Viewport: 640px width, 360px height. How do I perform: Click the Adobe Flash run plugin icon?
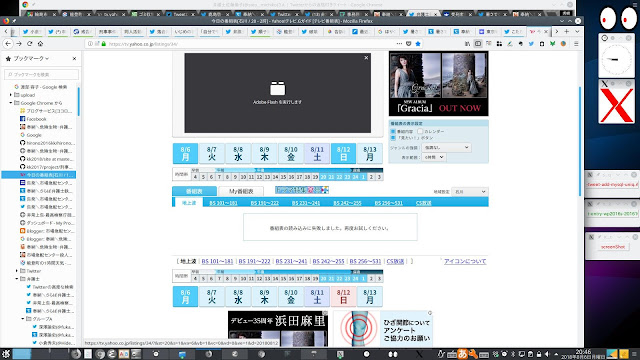pyautogui.click(x=278, y=88)
